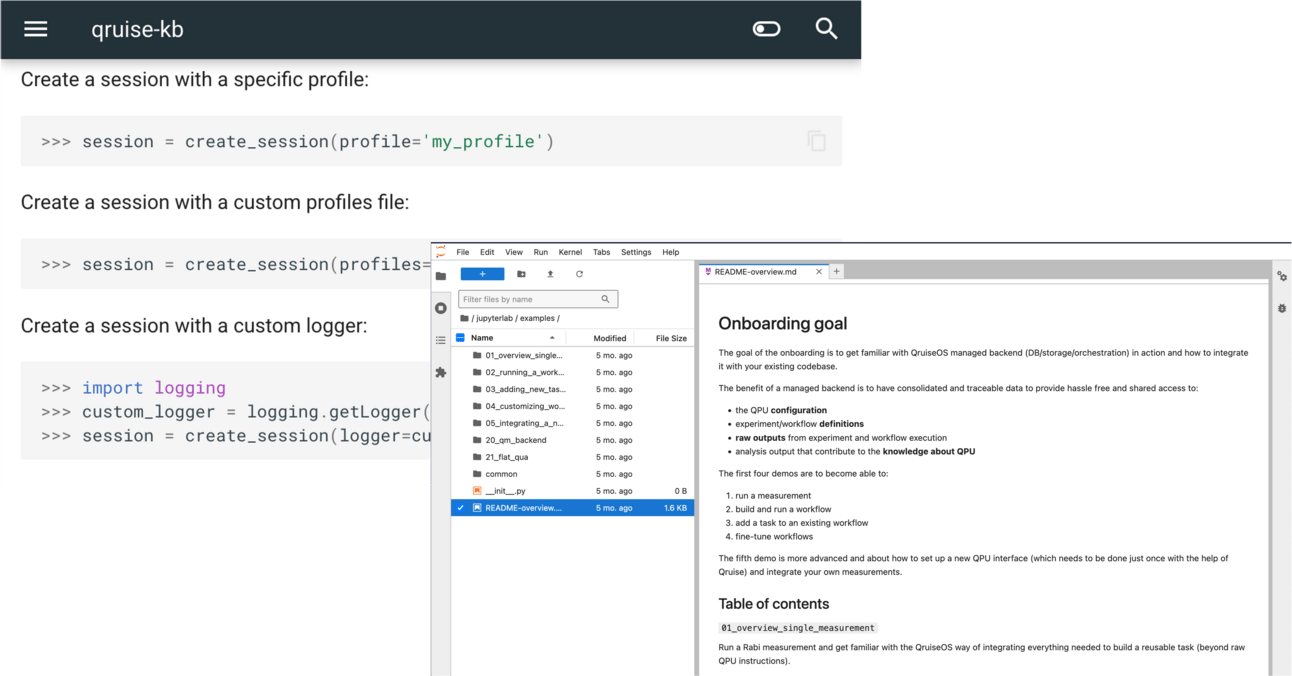Open the File menu in JupyterLab
The height and width of the screenshot is (676, 1292).
click(x=463, y=252)
